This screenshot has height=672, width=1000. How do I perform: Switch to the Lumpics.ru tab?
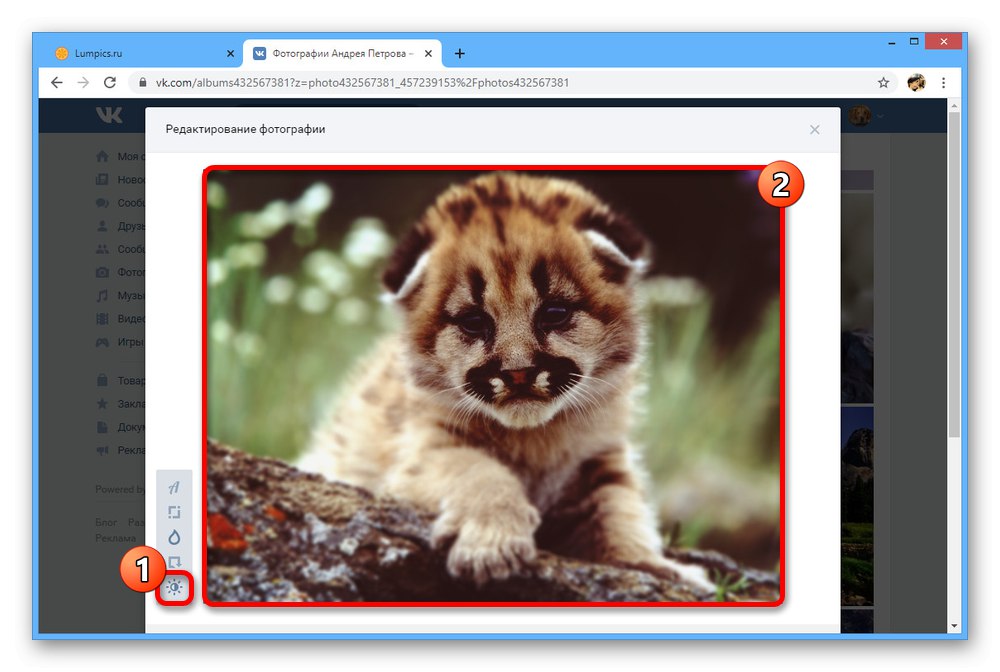[145, 54]
